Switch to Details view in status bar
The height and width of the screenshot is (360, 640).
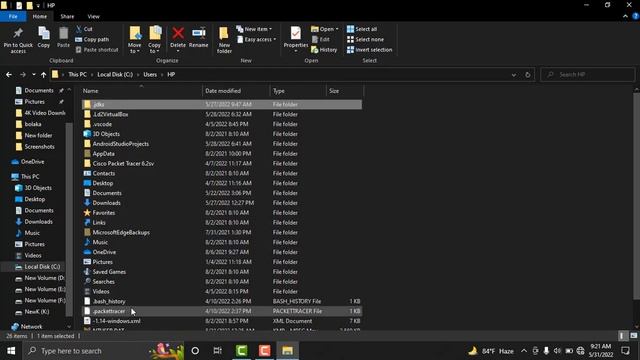tap(622, 336)
